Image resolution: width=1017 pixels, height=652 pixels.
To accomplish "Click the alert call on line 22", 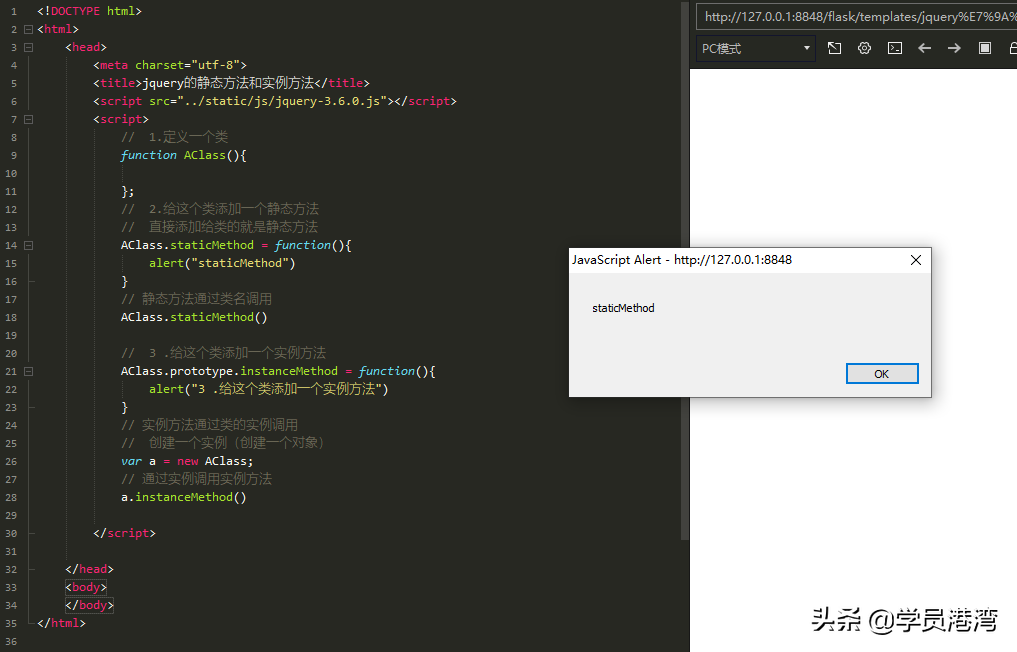I will click(x=269, y=389).
